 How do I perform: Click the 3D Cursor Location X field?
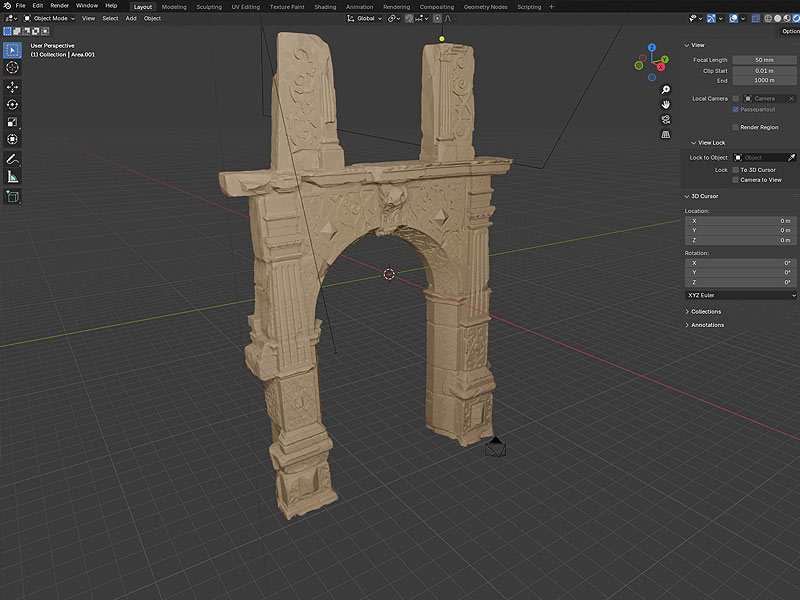(x=741, y=220)
